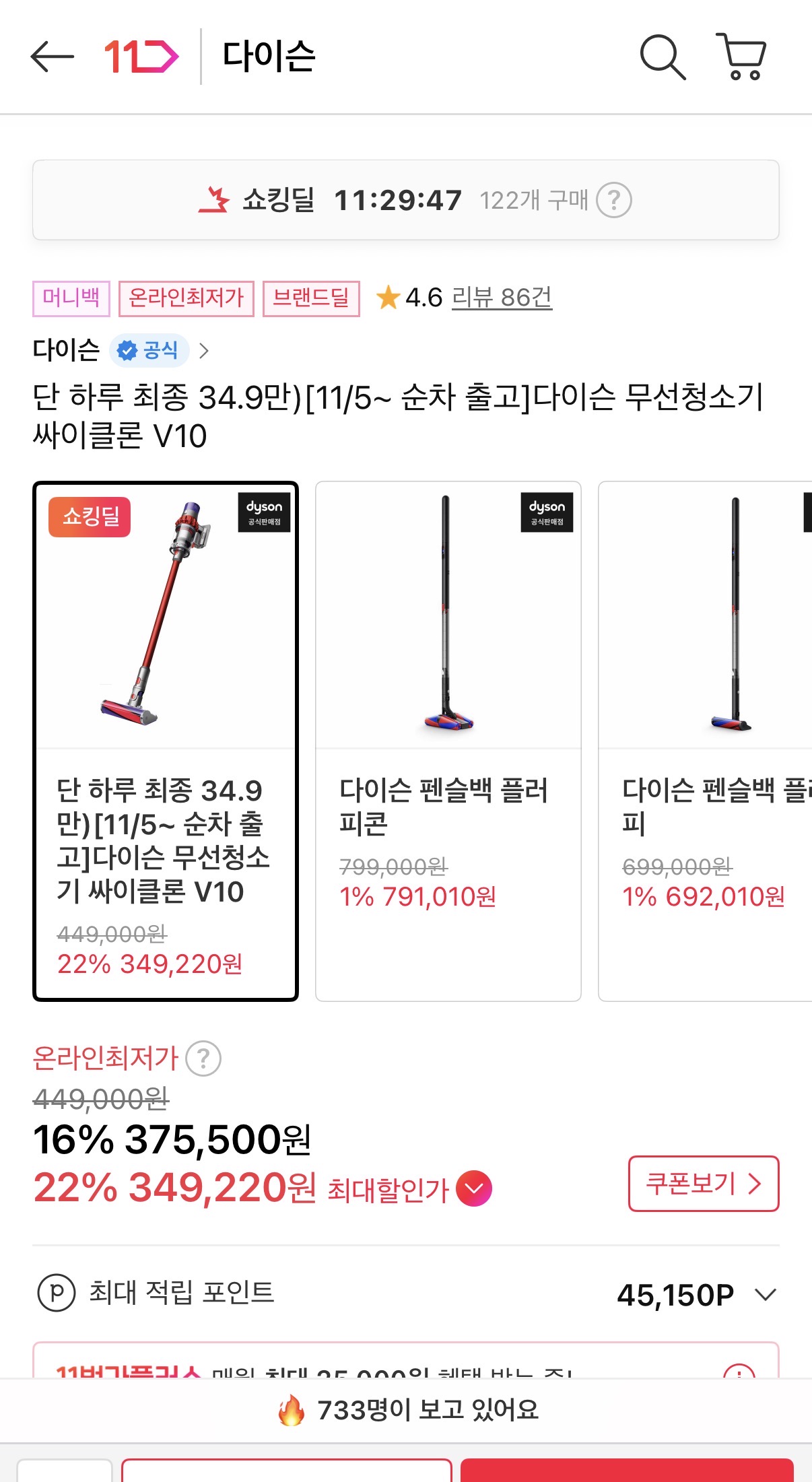Select the 온라인최저가 pink tag
This screenshot has height=1482, width=812.
click(187, 298)
